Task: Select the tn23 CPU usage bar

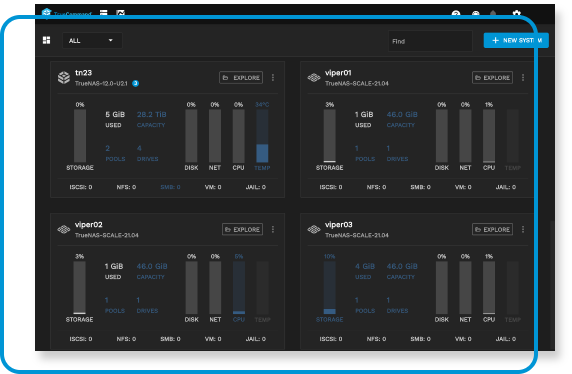Action: 239,136
